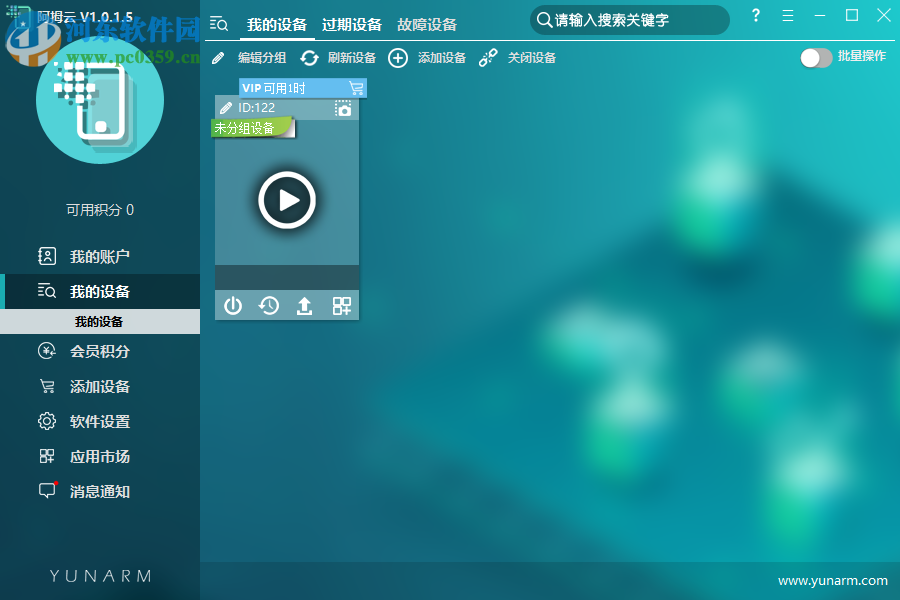Click the restart icon on the device card

[x=269, y=305]
